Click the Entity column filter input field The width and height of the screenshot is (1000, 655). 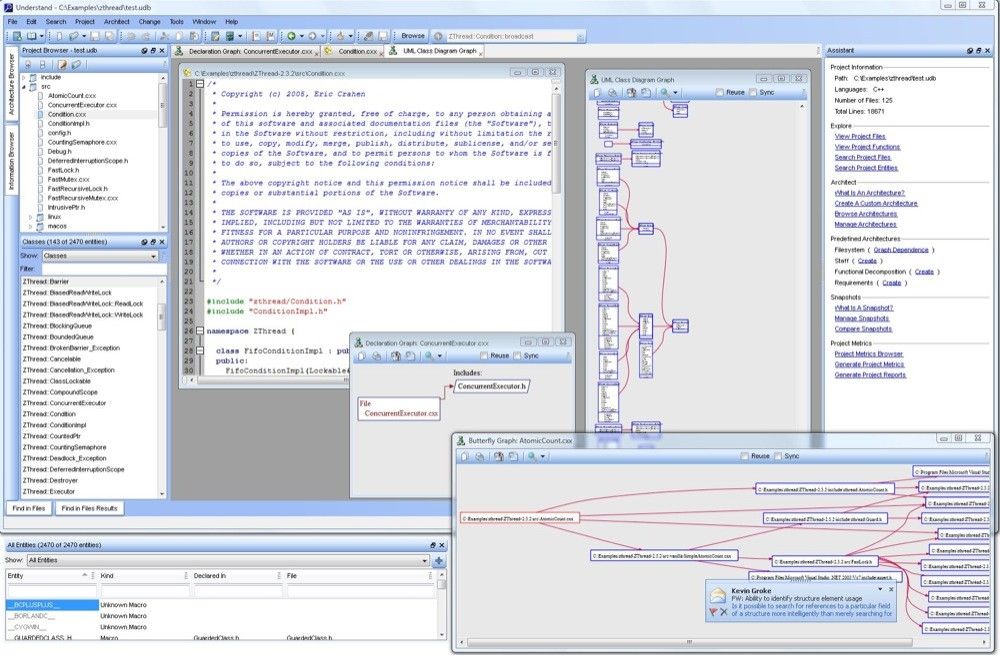pyautogui.click(x=50, y=592)
